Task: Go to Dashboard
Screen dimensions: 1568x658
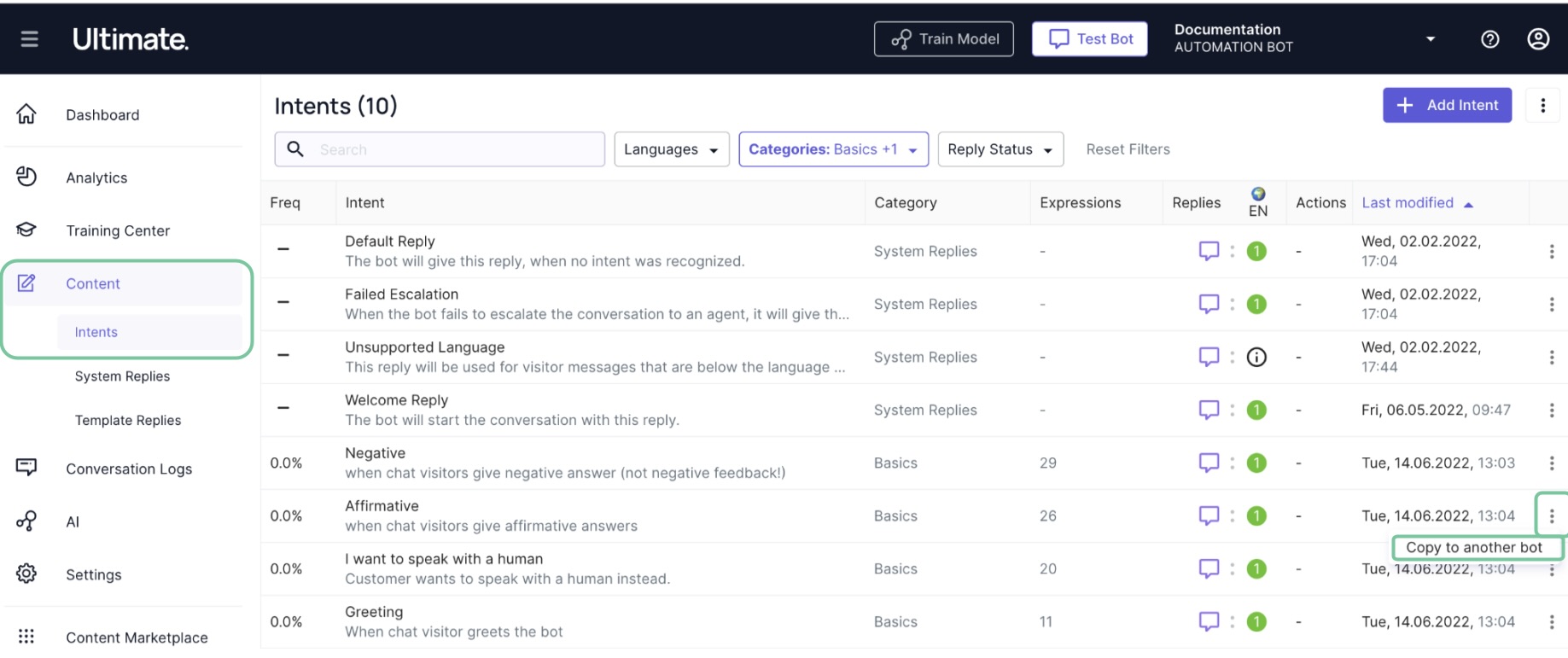Action: click(102, 114)
